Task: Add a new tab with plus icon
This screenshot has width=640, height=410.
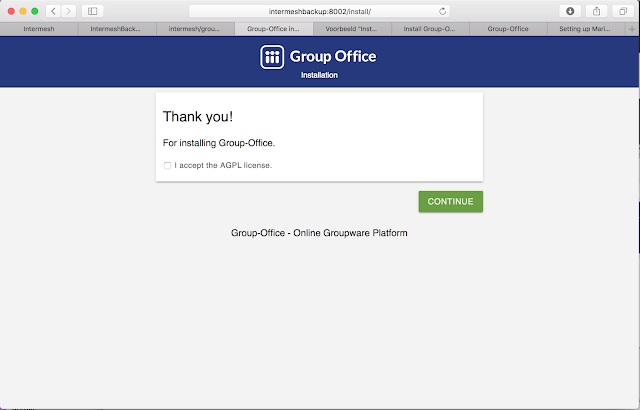Action: (631, 30)
